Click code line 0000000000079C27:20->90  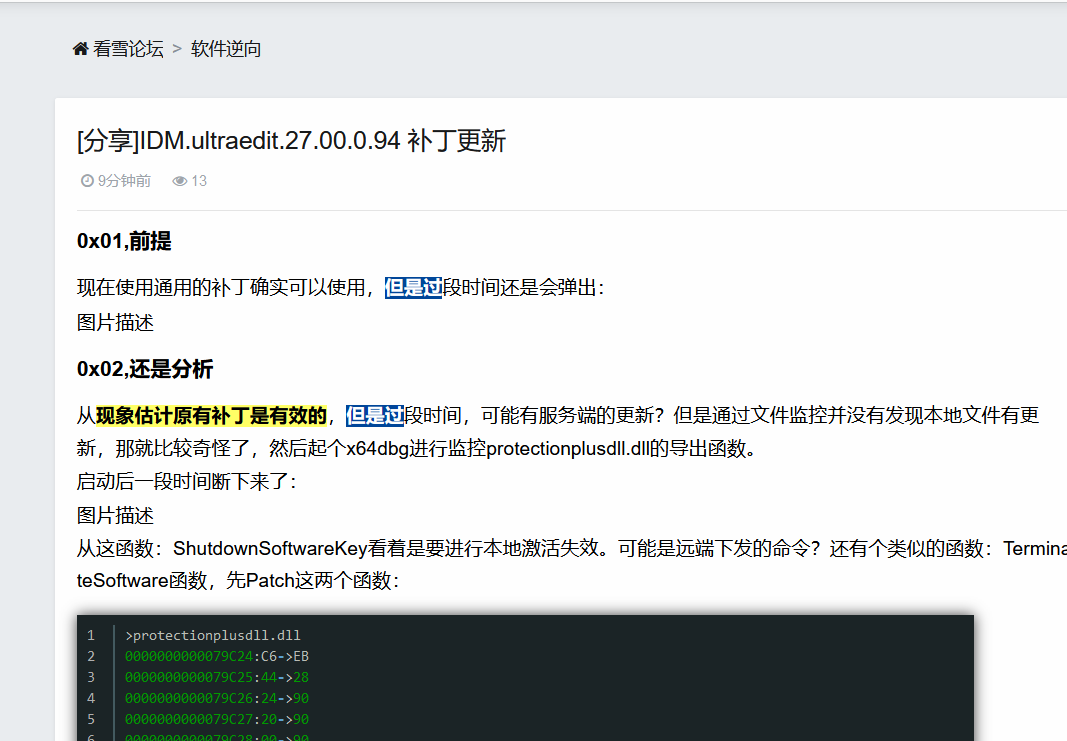tap(217, 719)
